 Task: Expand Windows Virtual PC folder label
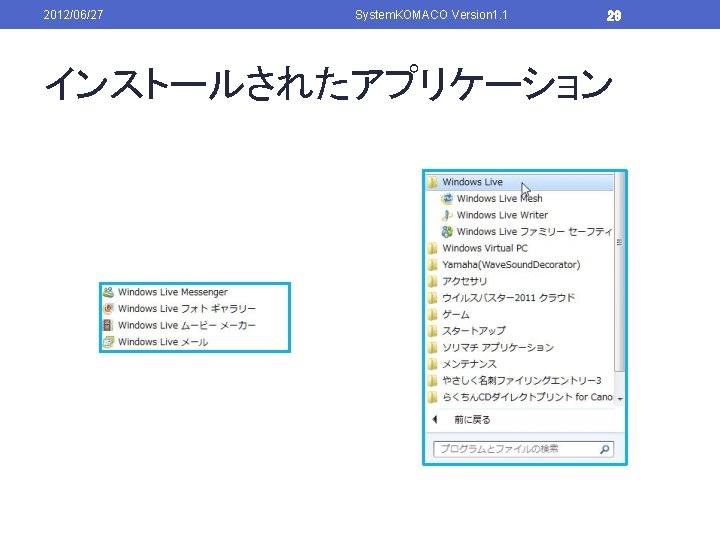pos(485,248)
